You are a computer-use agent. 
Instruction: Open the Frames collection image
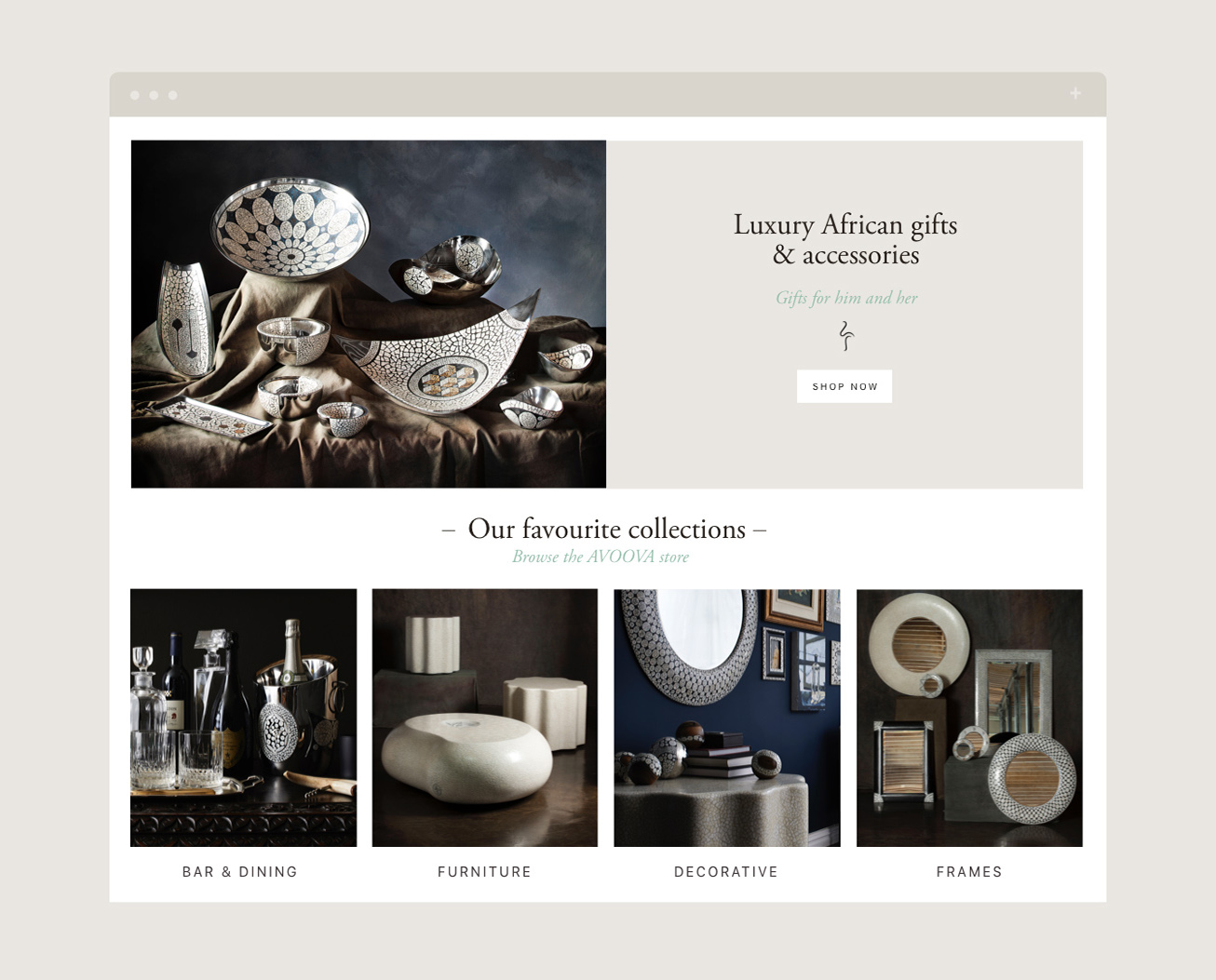click(969, 718)
